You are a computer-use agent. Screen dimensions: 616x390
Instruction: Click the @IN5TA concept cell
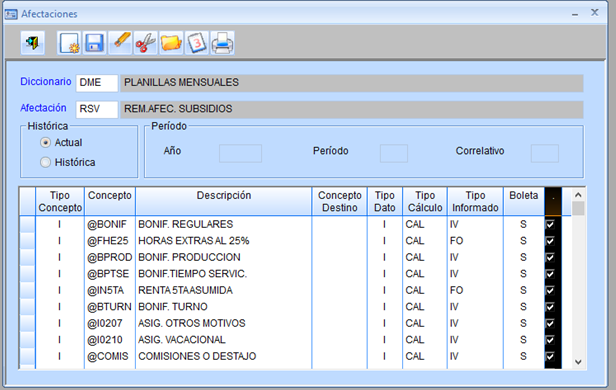(110, 290)
